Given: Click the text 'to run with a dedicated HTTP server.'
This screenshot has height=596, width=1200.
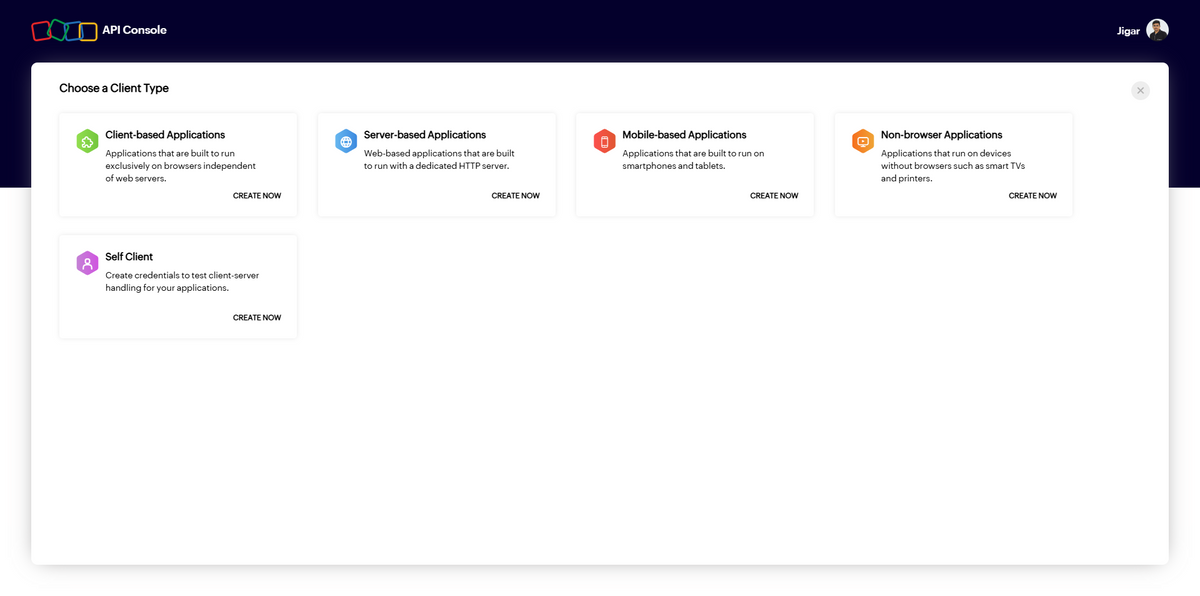Looking at the screenshot, I should click(437, 166).
